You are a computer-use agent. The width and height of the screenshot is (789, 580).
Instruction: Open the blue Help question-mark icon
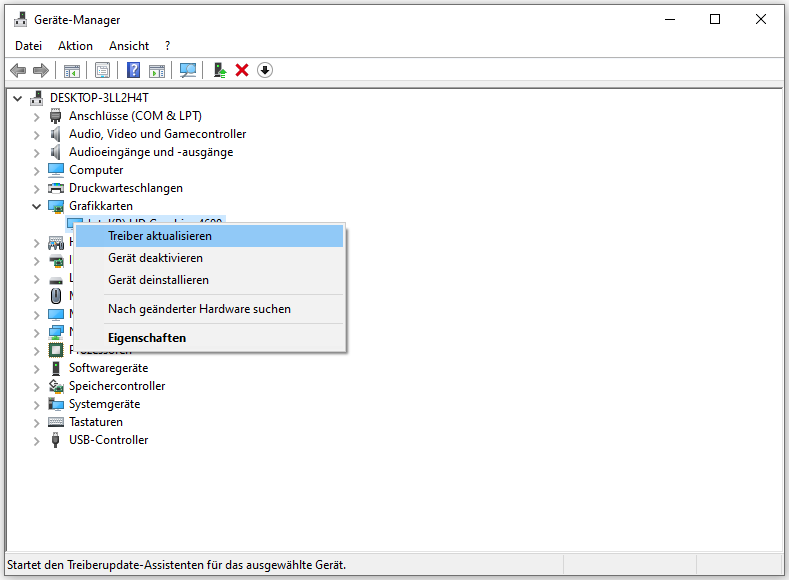[133, 70]
